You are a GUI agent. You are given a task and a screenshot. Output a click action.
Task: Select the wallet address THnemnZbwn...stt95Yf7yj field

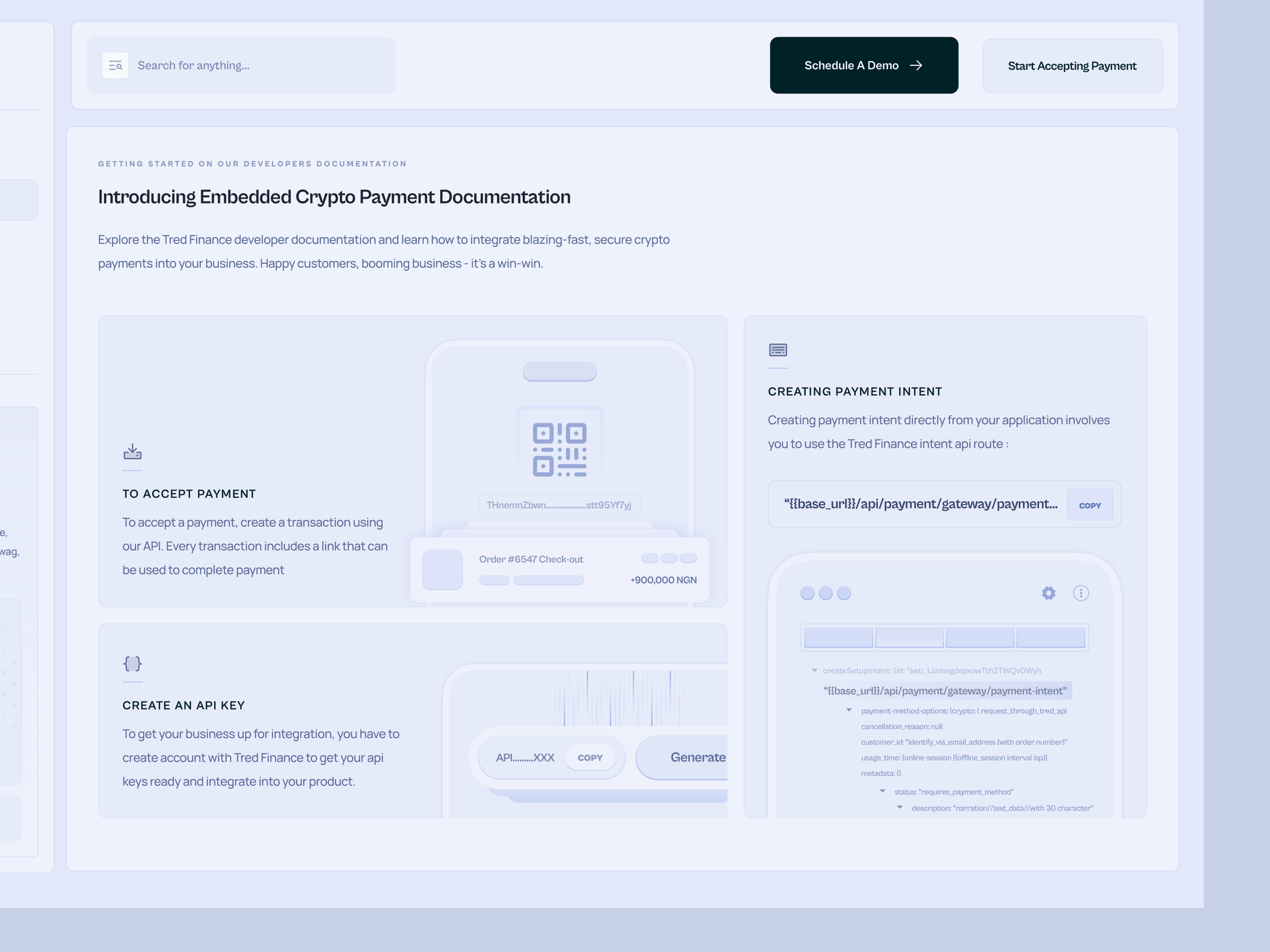pos(559,505)
